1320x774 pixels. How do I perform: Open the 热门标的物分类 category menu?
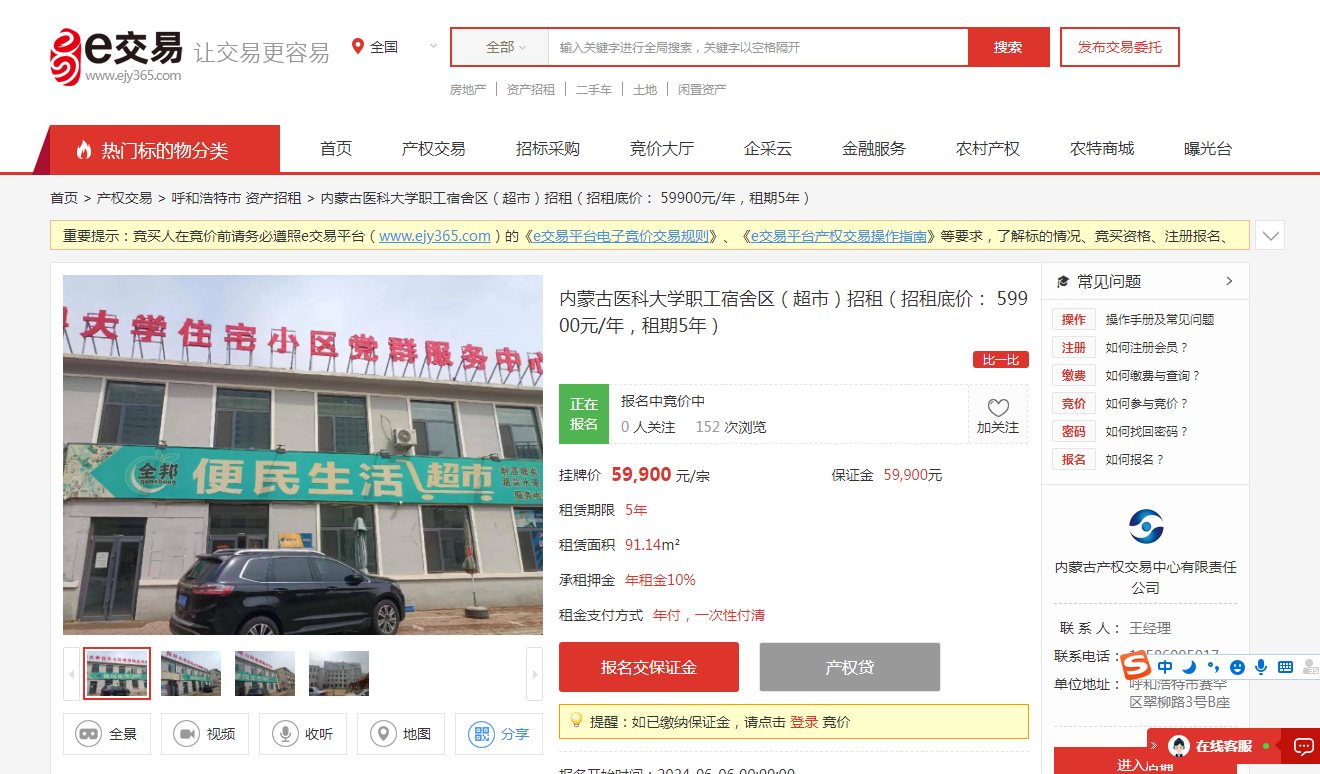point(164,150)
